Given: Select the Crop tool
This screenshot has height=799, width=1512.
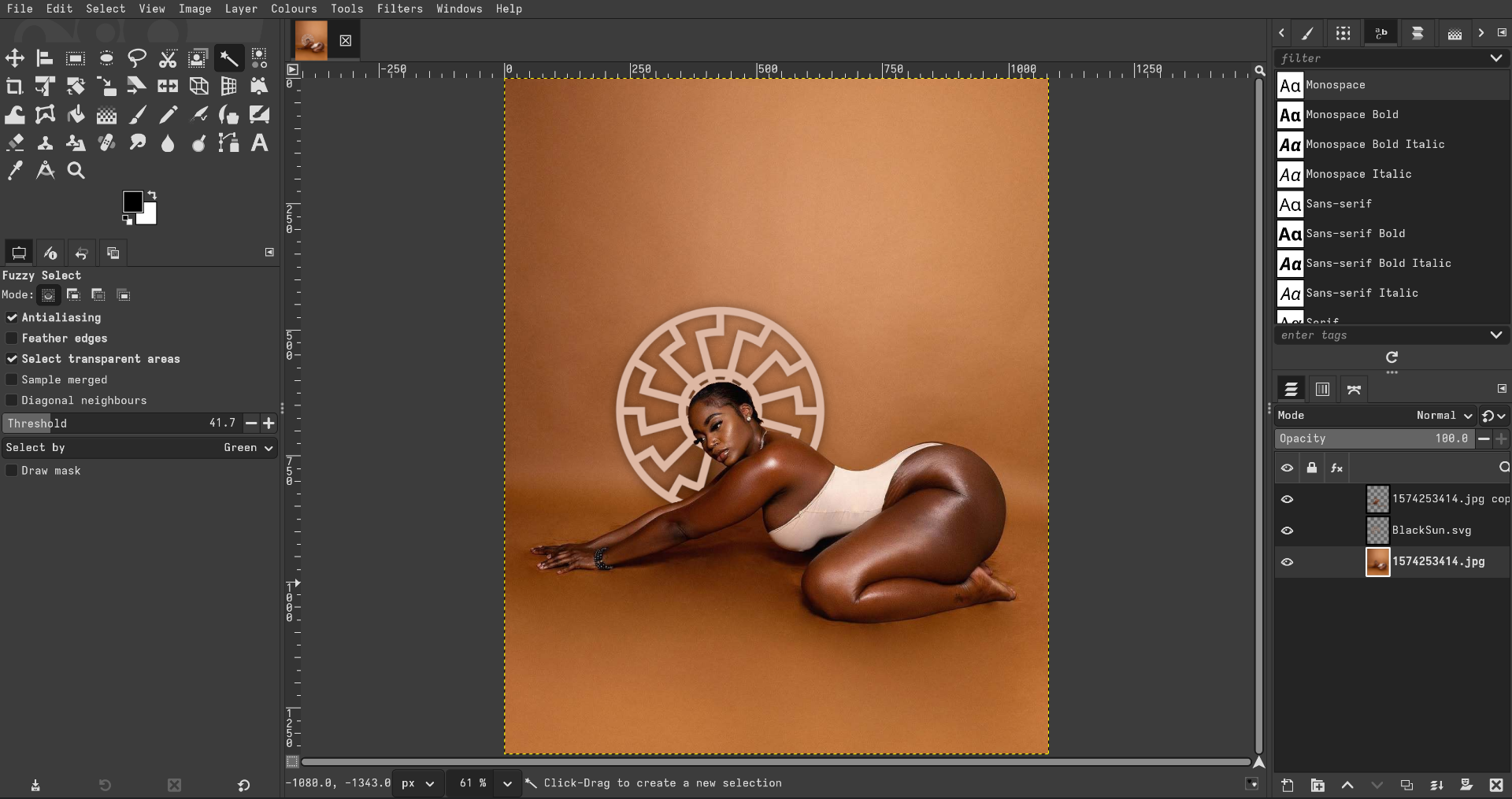Looking at the screenshot, I should 15,87.
